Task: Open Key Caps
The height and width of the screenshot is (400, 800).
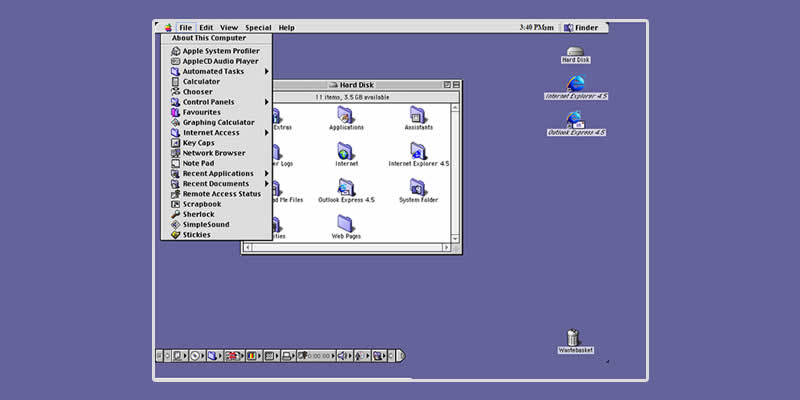Action: [x=215, y=143]
